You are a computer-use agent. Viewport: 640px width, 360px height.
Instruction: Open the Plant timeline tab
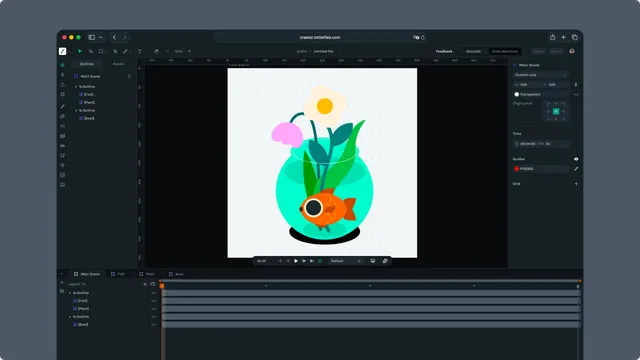147,274
